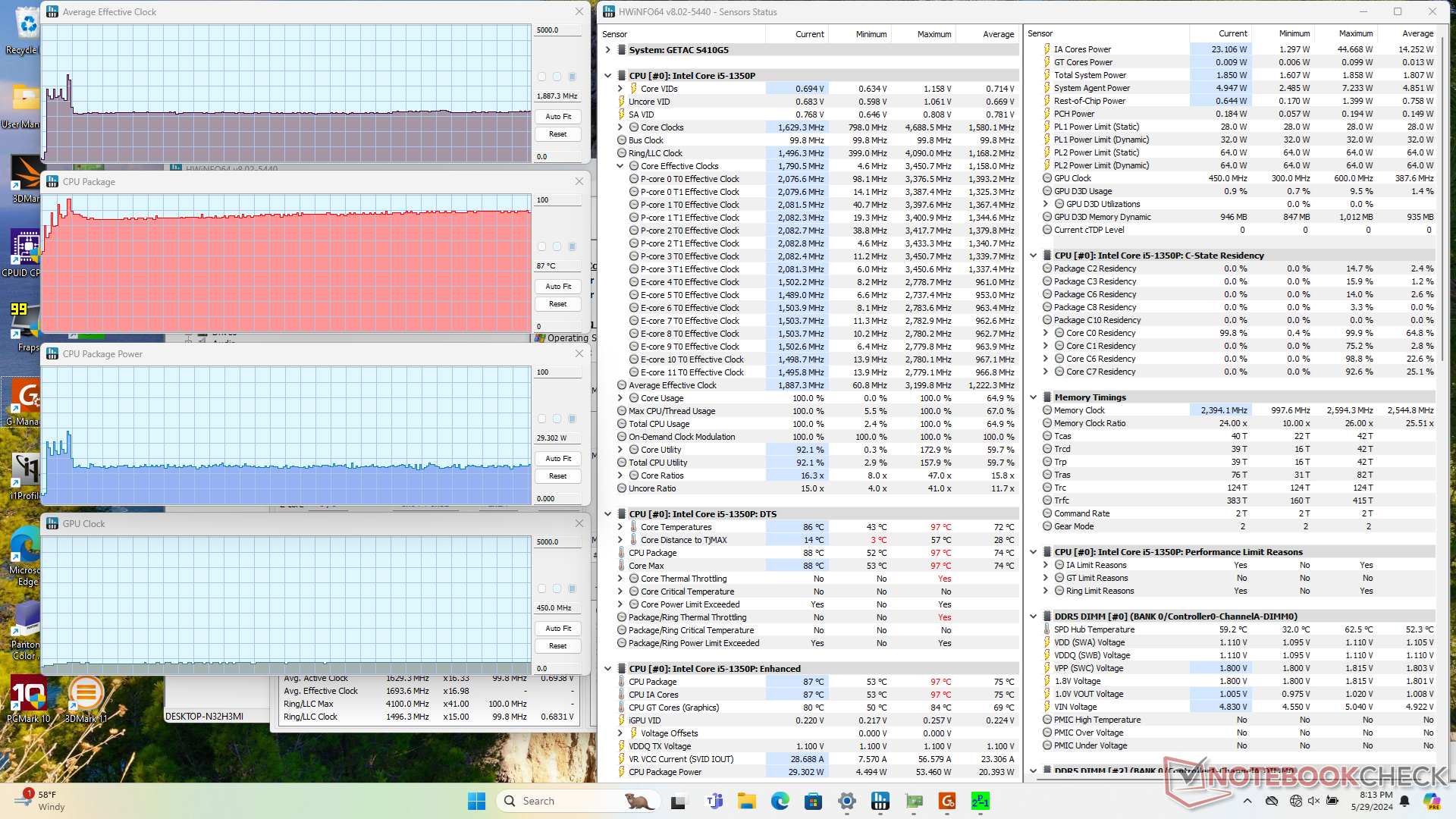
Task: Collapse the Memory Timings section
Action: (1034, 397)
